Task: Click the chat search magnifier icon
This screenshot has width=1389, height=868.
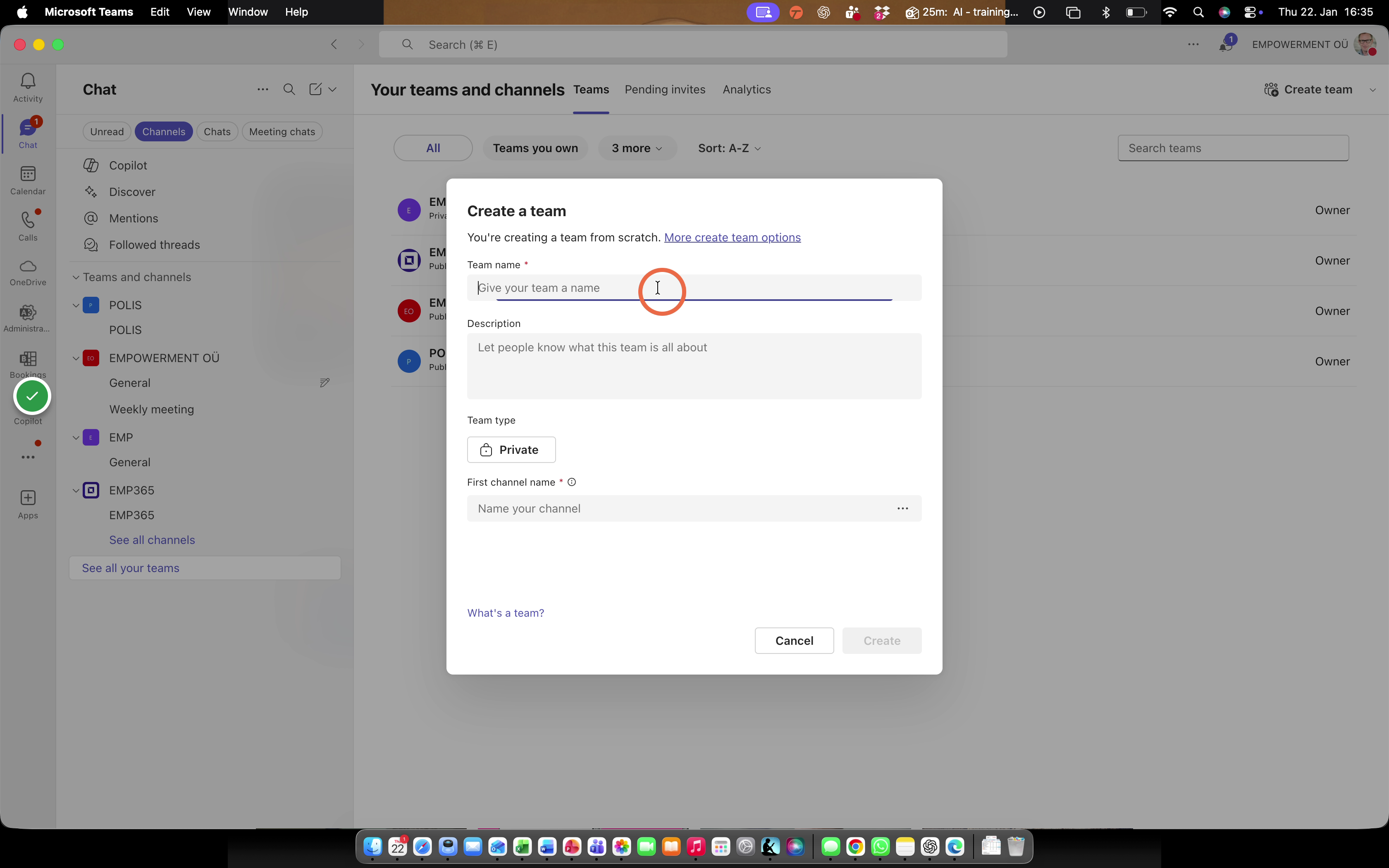Action: coord(289,90)
